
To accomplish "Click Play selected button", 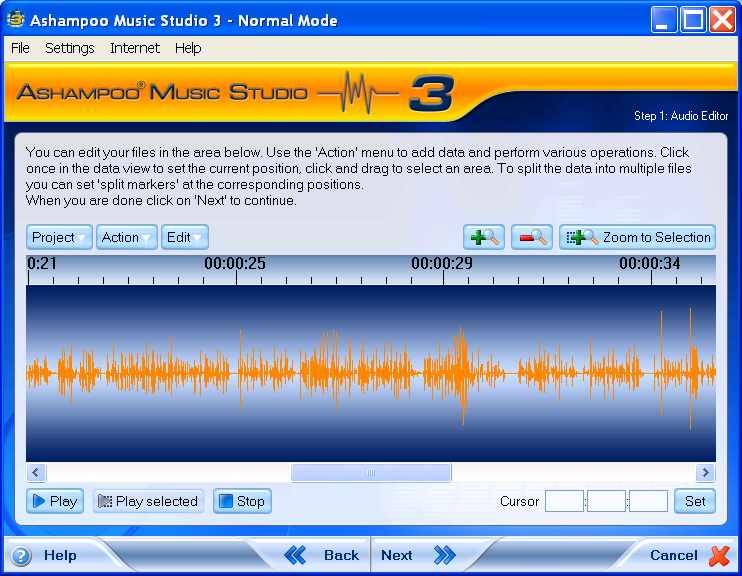I will (x=147, y=501).
